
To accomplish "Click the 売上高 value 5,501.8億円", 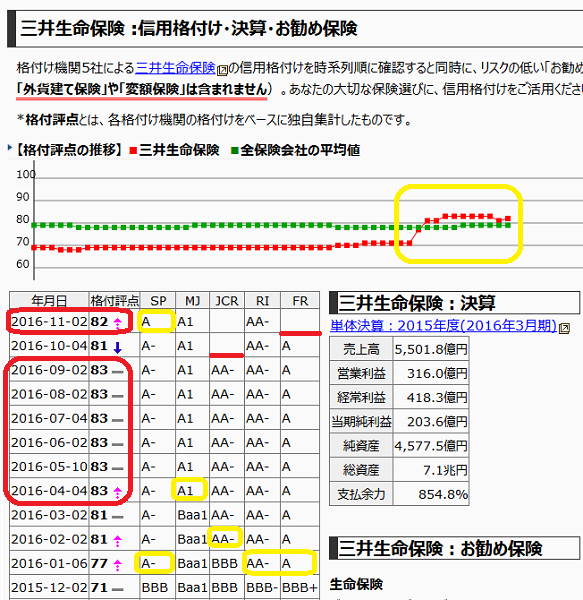I will pyautogui.click(x=431, y=349).
